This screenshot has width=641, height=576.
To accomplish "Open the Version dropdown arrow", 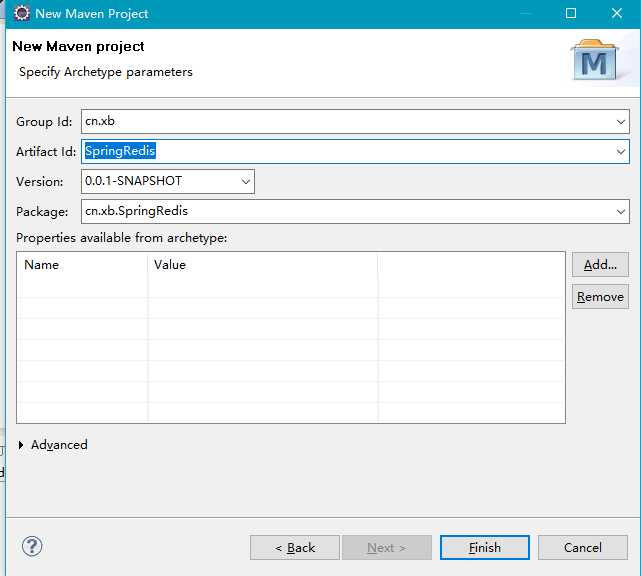I will point(246,182).
